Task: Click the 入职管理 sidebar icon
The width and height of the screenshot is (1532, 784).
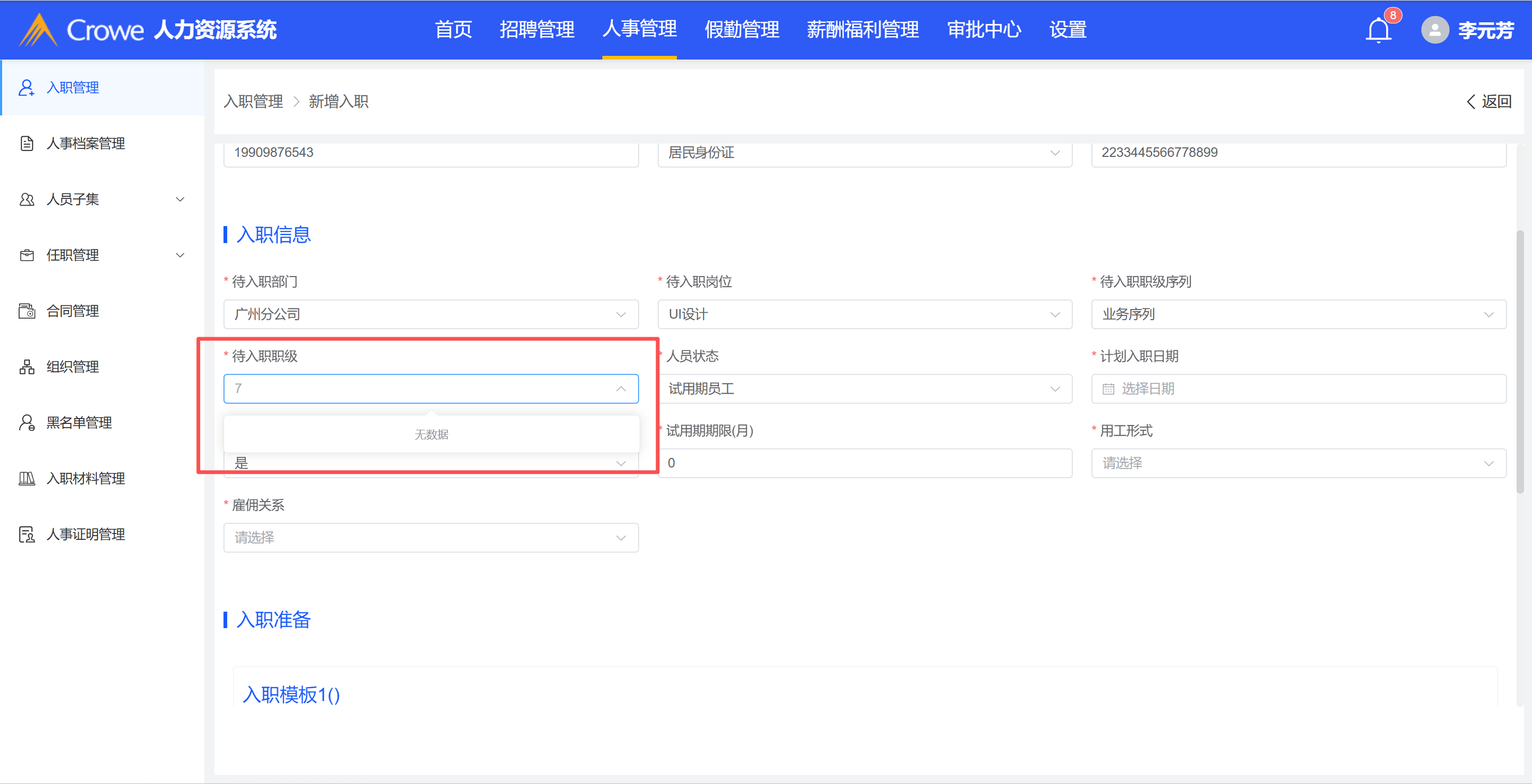Action: coord(26,87)
